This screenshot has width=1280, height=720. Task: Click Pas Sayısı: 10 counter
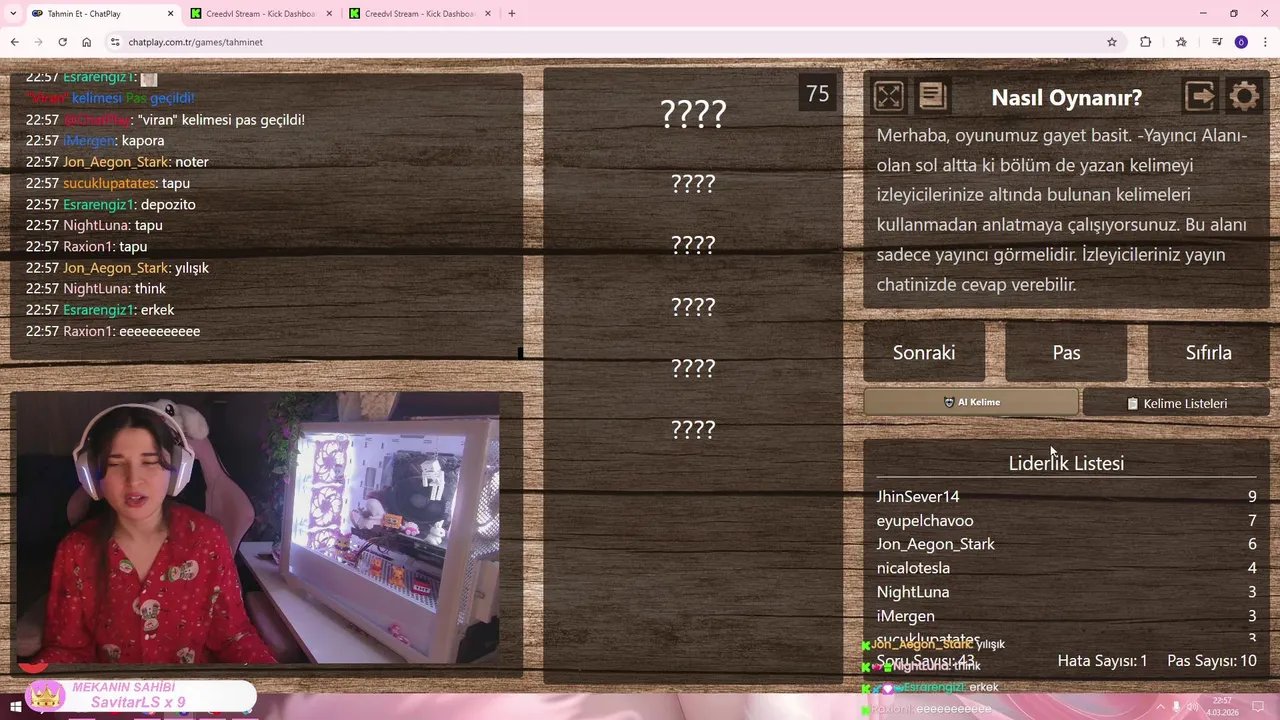pos(1212,661)
